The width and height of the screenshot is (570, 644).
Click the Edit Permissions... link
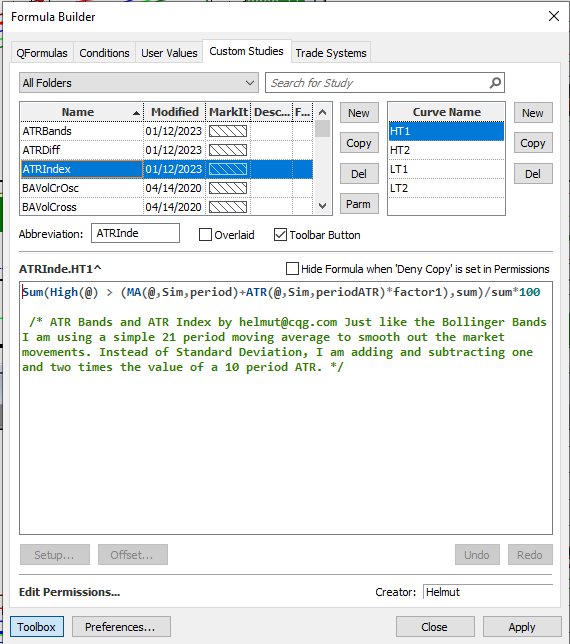(69, 592)
